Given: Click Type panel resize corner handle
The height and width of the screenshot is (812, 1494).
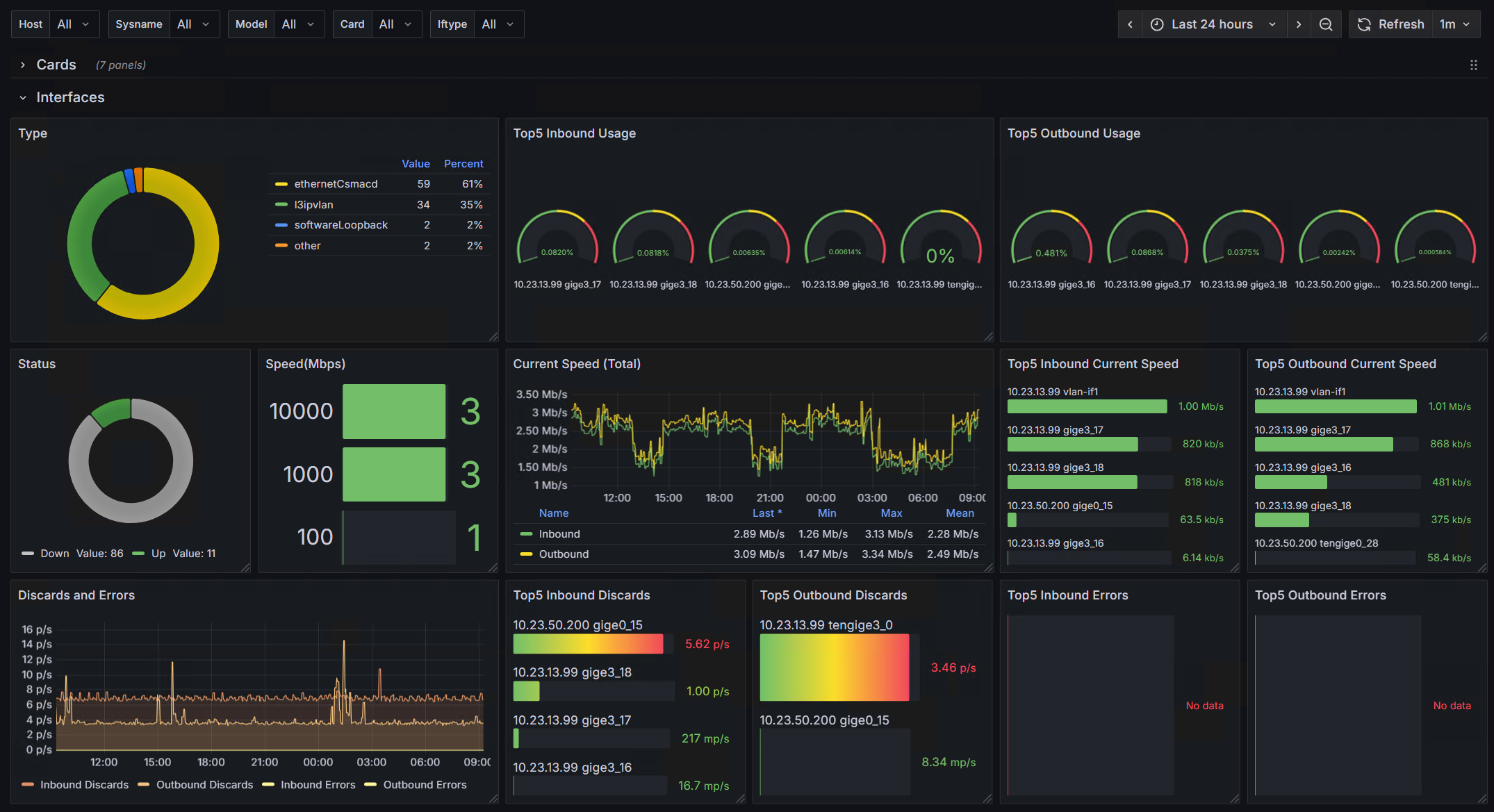Looking at the screenshot, I should (493, 337).
